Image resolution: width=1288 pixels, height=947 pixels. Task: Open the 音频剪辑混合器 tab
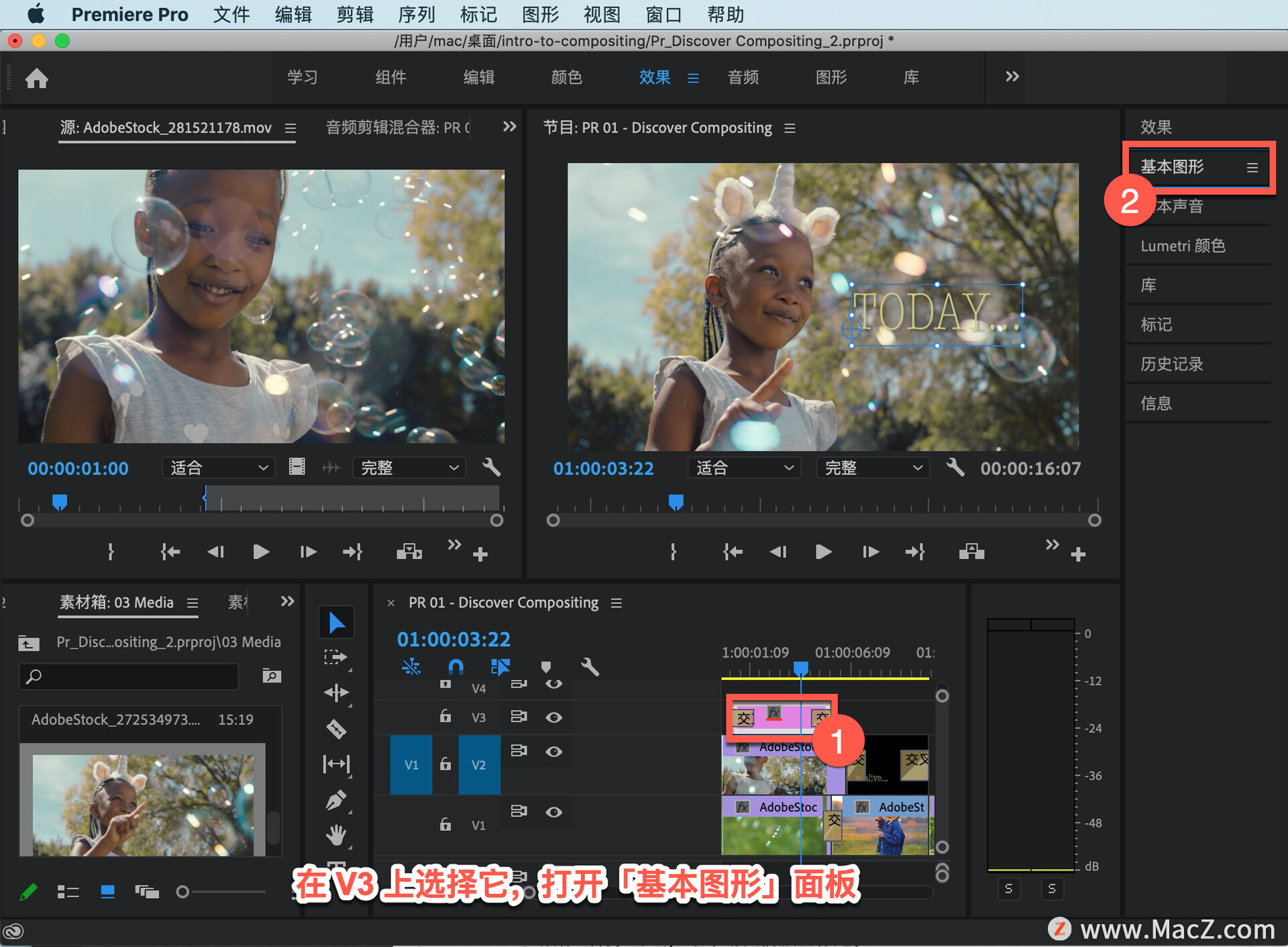(x=398, y=128)
